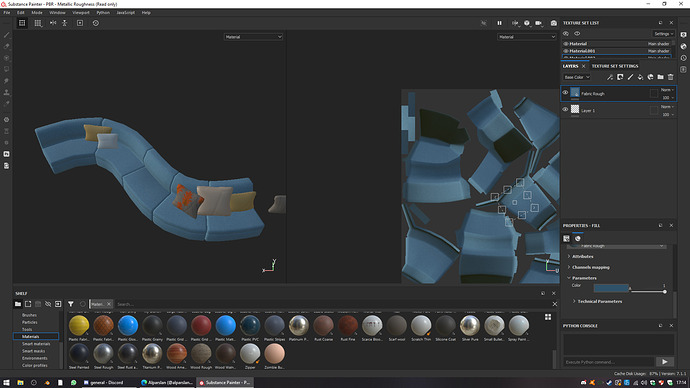Image resolution: width=690 pixels, height=388 pixels.
Task: Click the shelf folder icon
Action: tap(18, 304)
